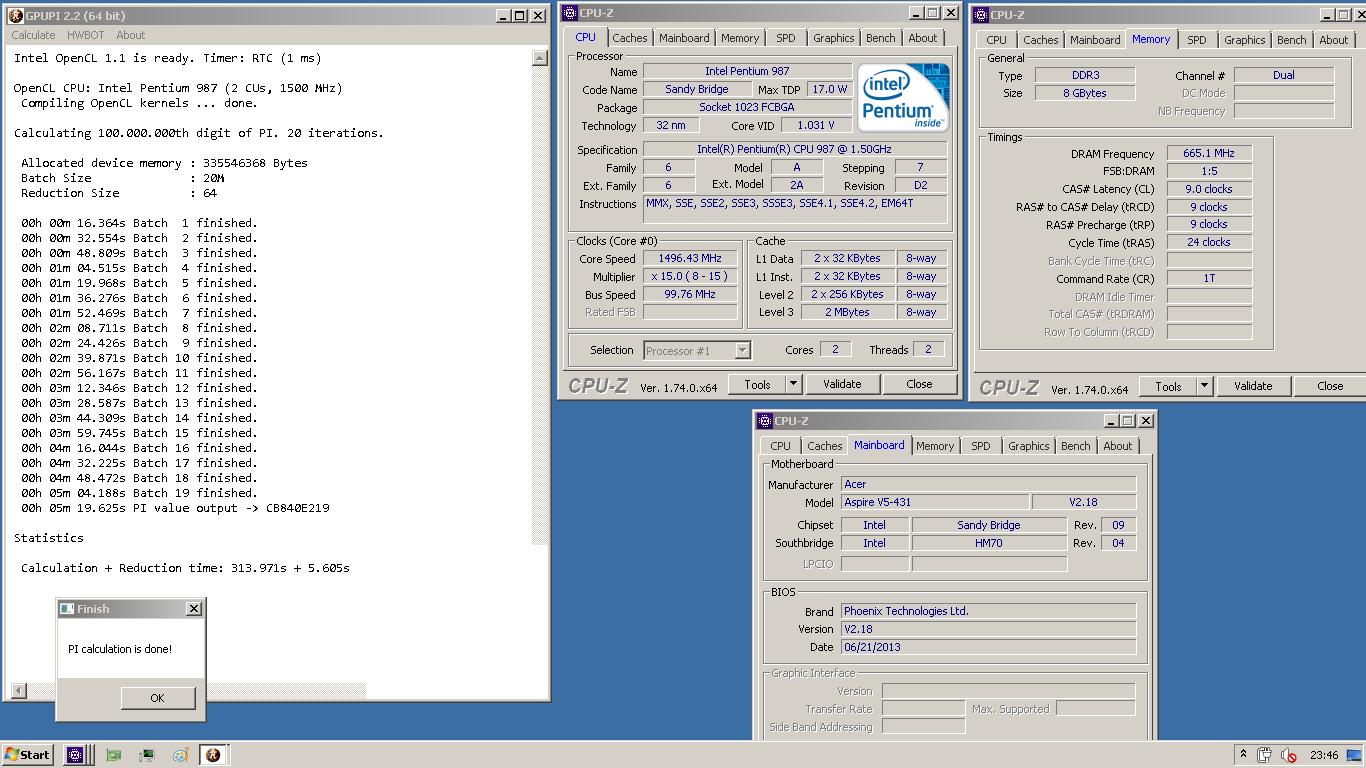Click the BIOS Date 06/21/2013
The height and width of the screenshot is (768, 1366).
pos(988,647)
